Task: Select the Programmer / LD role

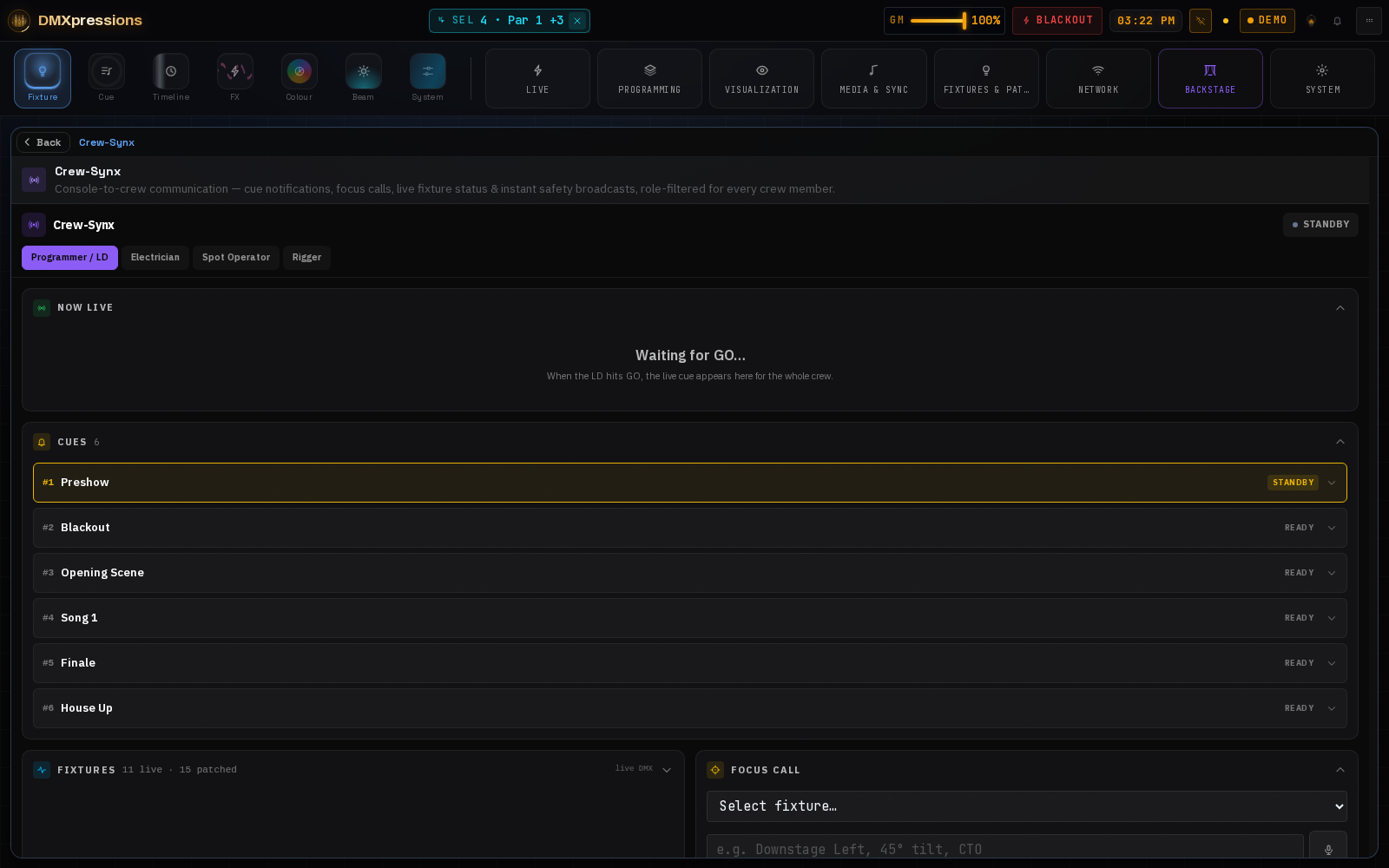Action: pos(69,258)
